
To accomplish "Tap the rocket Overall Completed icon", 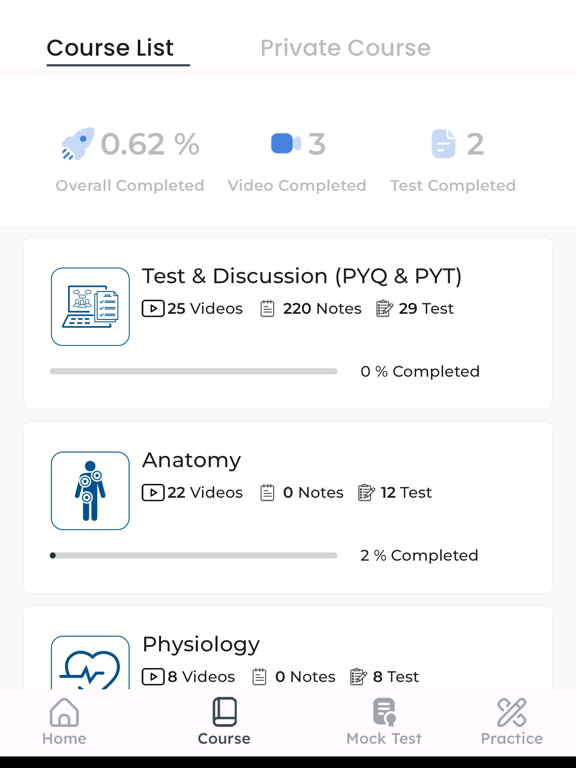I will click(x=77, y=144).
